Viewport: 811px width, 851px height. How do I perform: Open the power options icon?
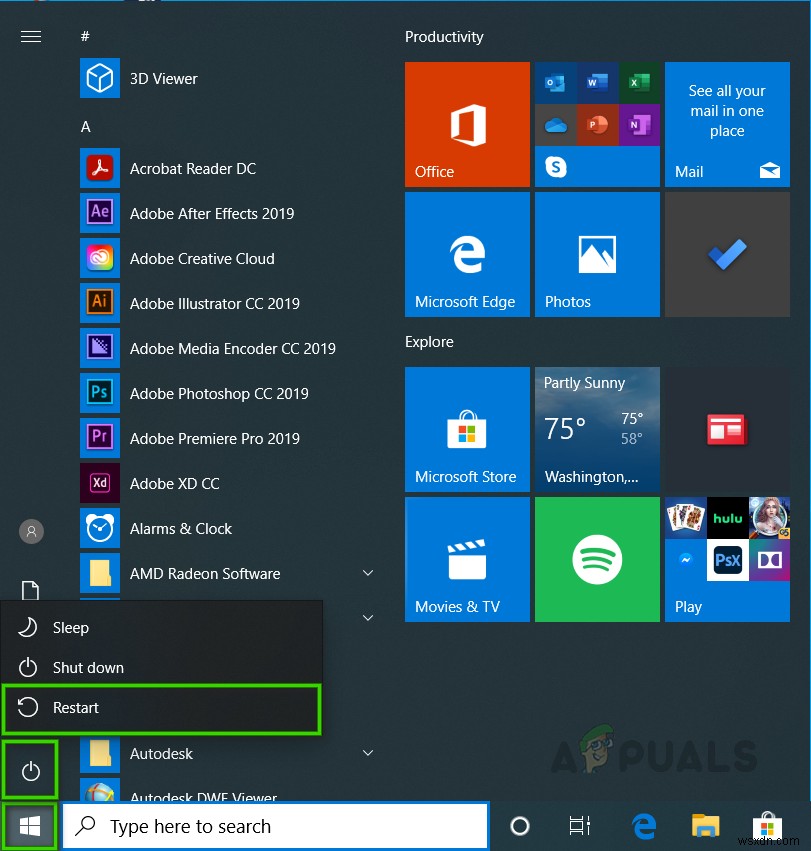pyautogui.click(x=30, y=769)
